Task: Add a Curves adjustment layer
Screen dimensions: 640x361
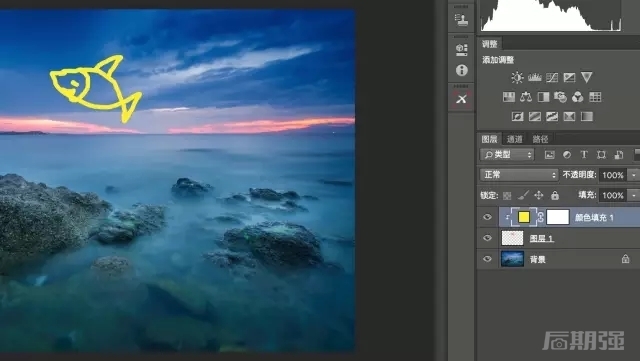Action: pyautogui.click(x=552, y=78)
